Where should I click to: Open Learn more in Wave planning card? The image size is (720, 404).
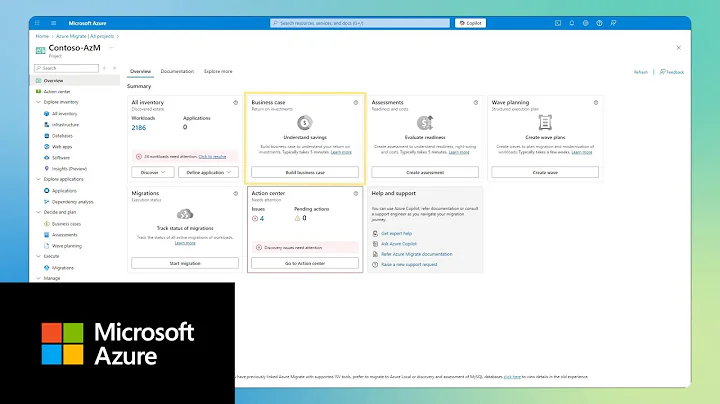tap(582, 152)
